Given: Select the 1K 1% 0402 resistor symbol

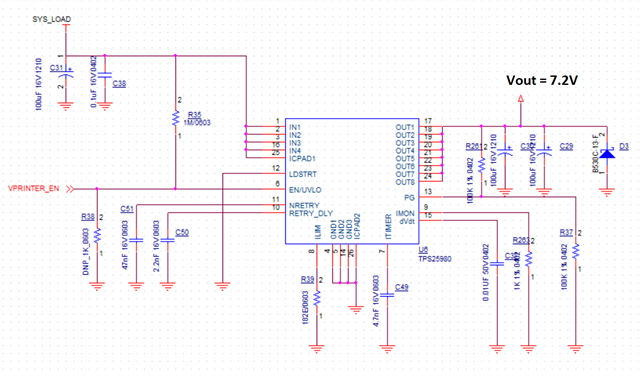Looking at the screenshot, I should (x=529, y=259).
